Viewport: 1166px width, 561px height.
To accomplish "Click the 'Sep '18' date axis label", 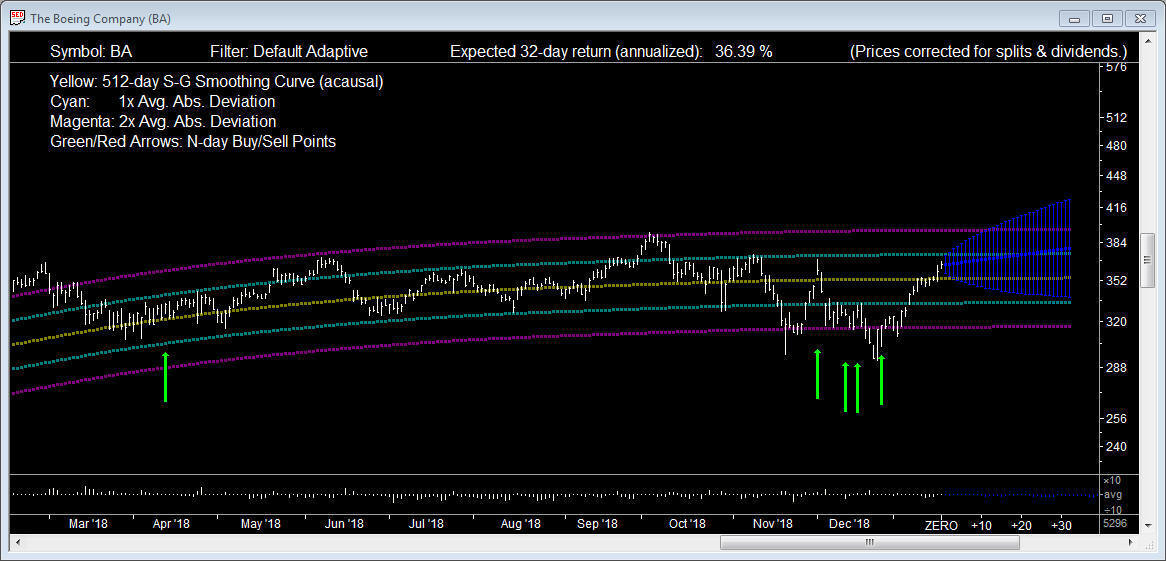I will (x=598, y=524).
